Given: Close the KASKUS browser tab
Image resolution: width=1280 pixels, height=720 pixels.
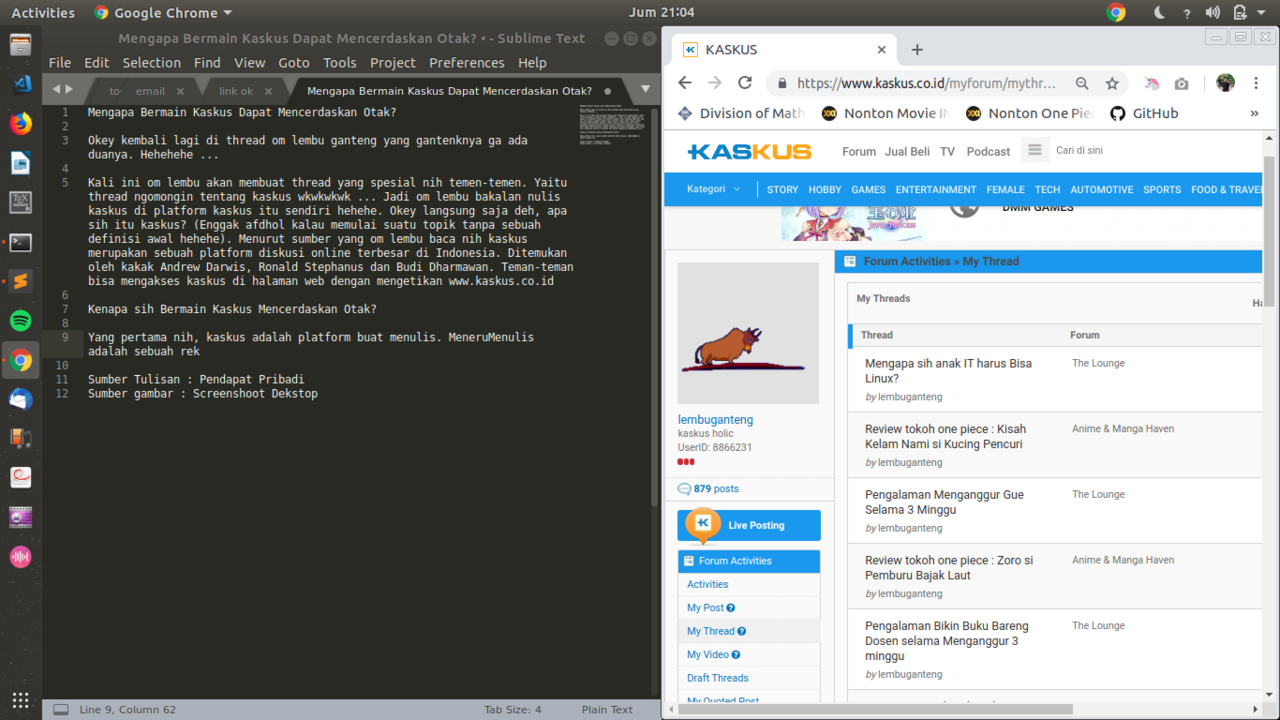Looking at the screenshot, I should [881, 49].
